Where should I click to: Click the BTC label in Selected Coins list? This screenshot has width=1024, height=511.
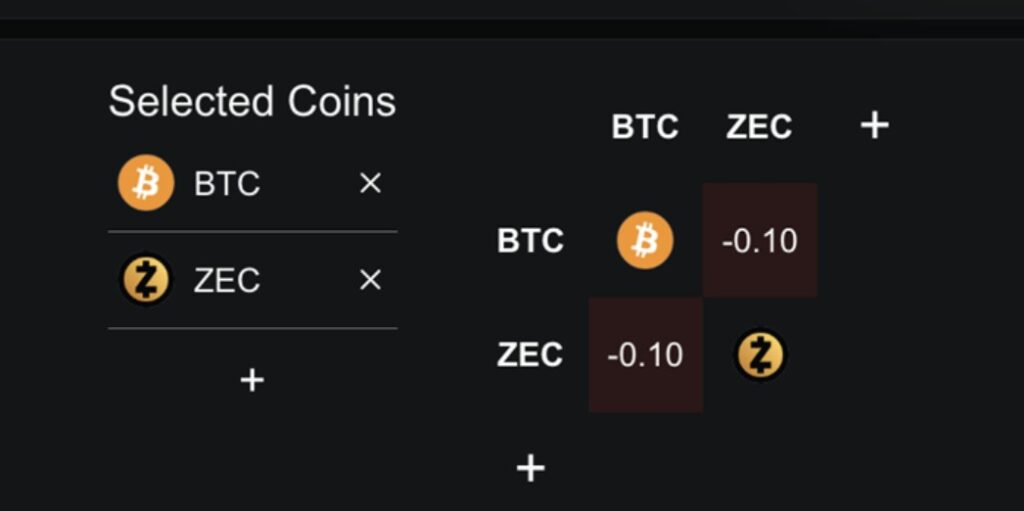(x=227, y=184)
